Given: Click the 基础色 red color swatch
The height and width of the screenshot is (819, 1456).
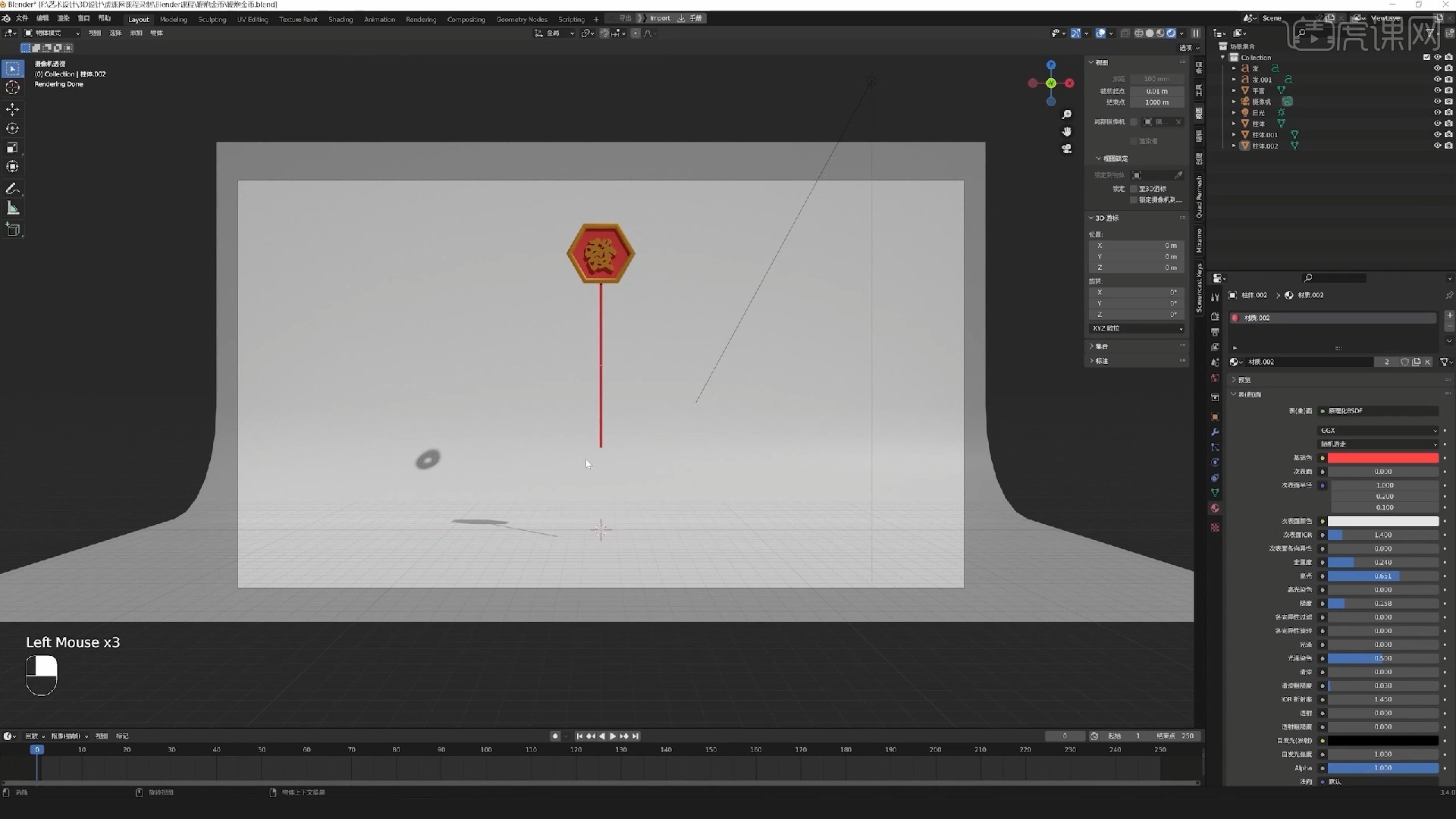Looking at the screenshot, I should [x=1382, y=458].
